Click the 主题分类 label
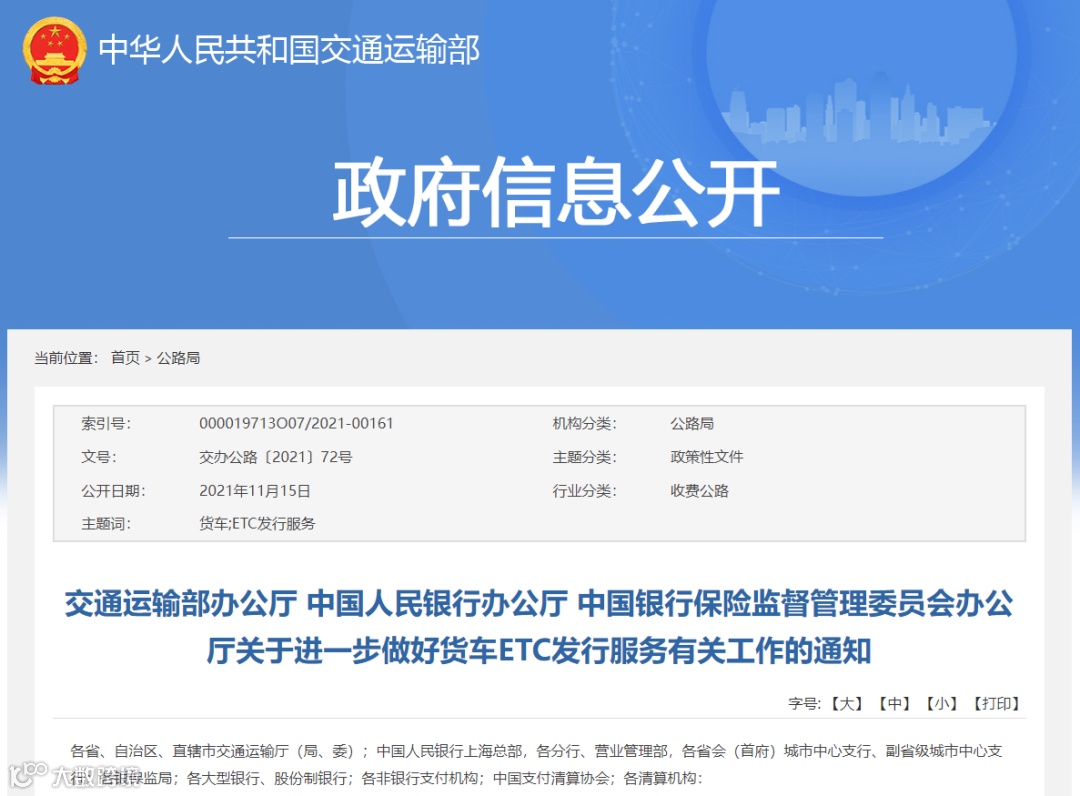Screen dimensions: 1080x796 tap(585, 457)
